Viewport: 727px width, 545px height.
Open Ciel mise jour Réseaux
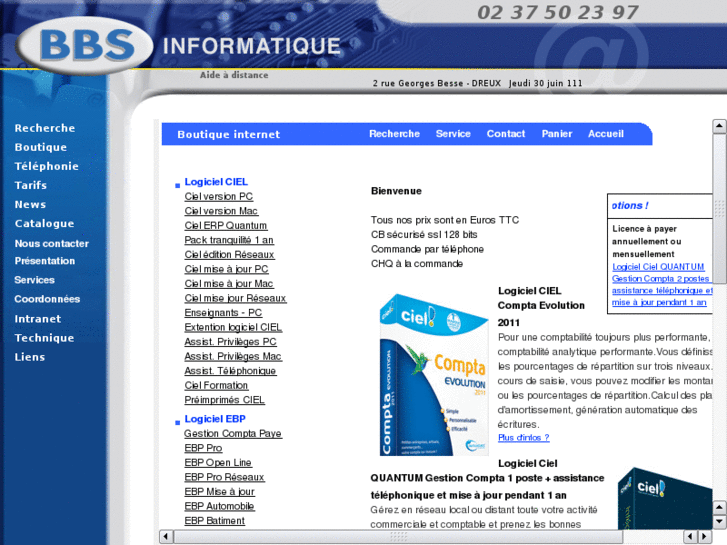pos(236,298)
